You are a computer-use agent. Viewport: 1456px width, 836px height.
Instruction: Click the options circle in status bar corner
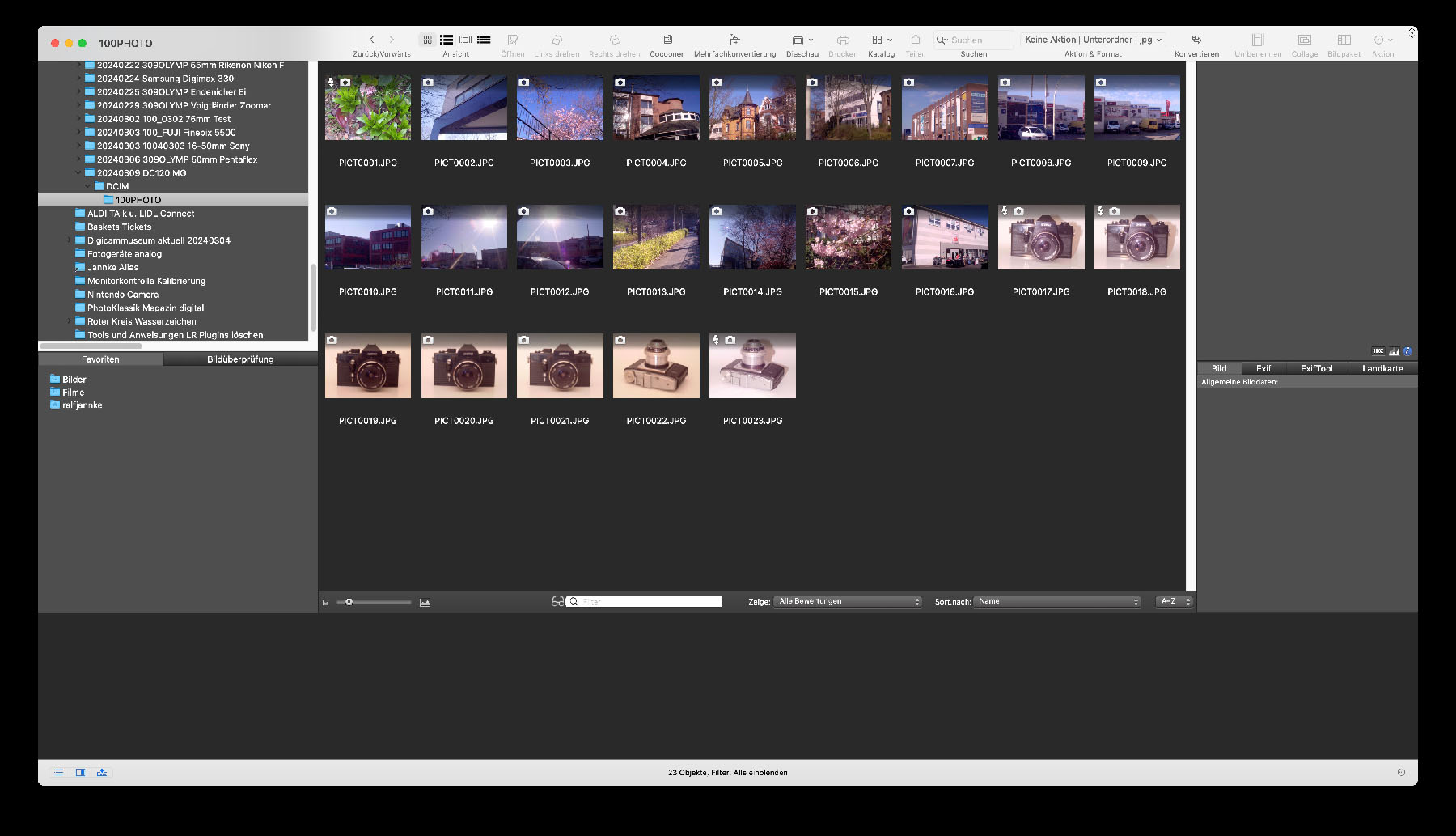[x=1401, y=772]
